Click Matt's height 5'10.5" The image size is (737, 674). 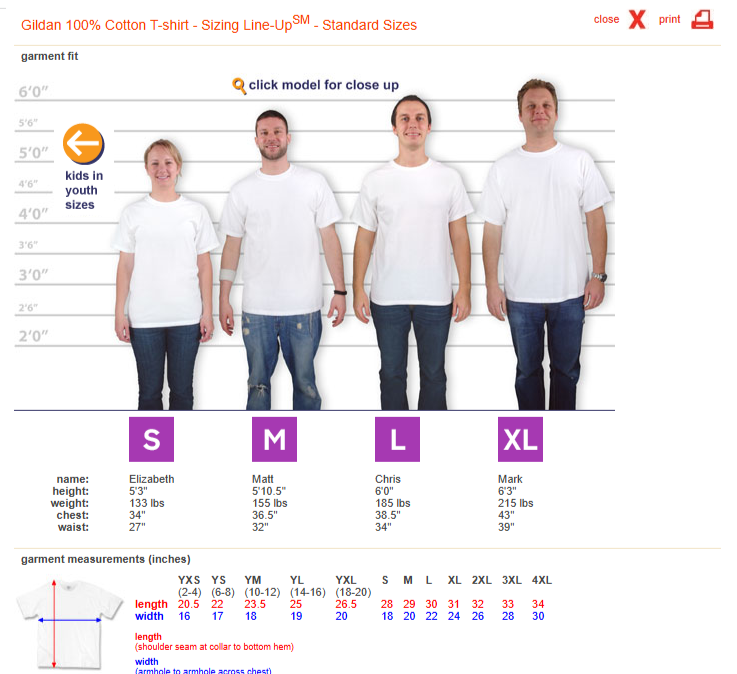click(x=269, y=491)
